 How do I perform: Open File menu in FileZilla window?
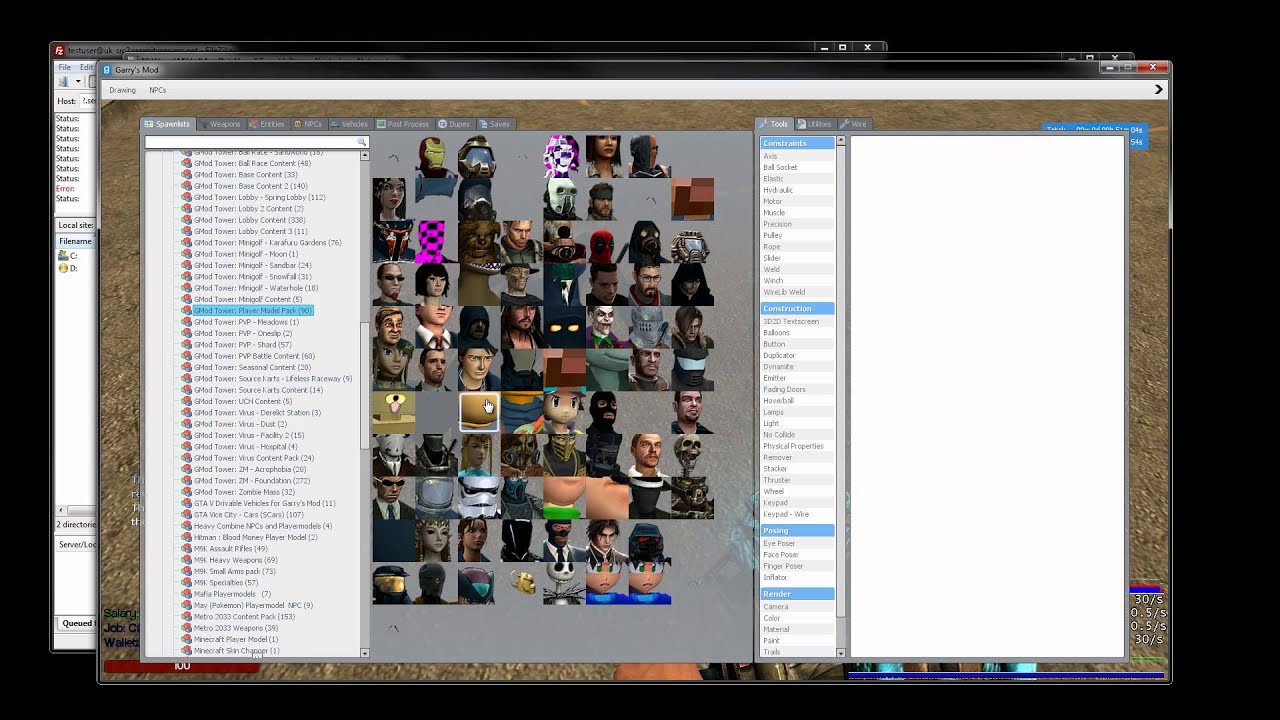tap(64, 67)
